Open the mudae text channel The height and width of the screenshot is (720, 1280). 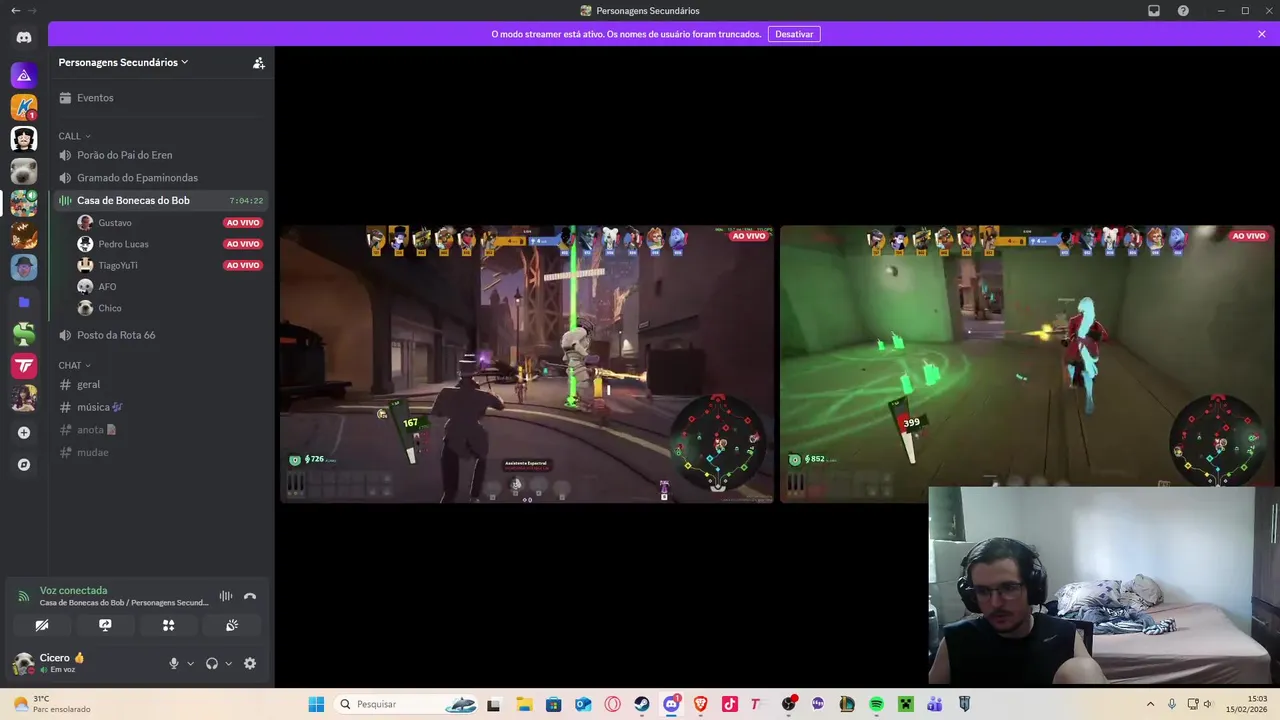coord(161,452)
